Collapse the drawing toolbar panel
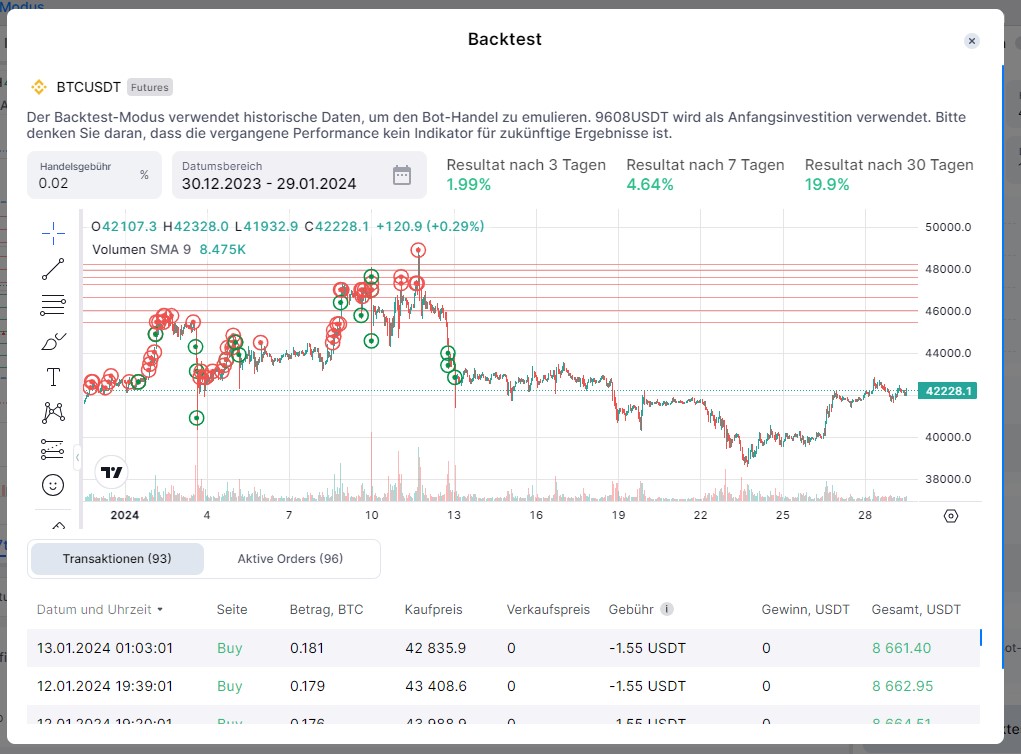Screen dimensions: 1021x754 click(x=77, y=458)
